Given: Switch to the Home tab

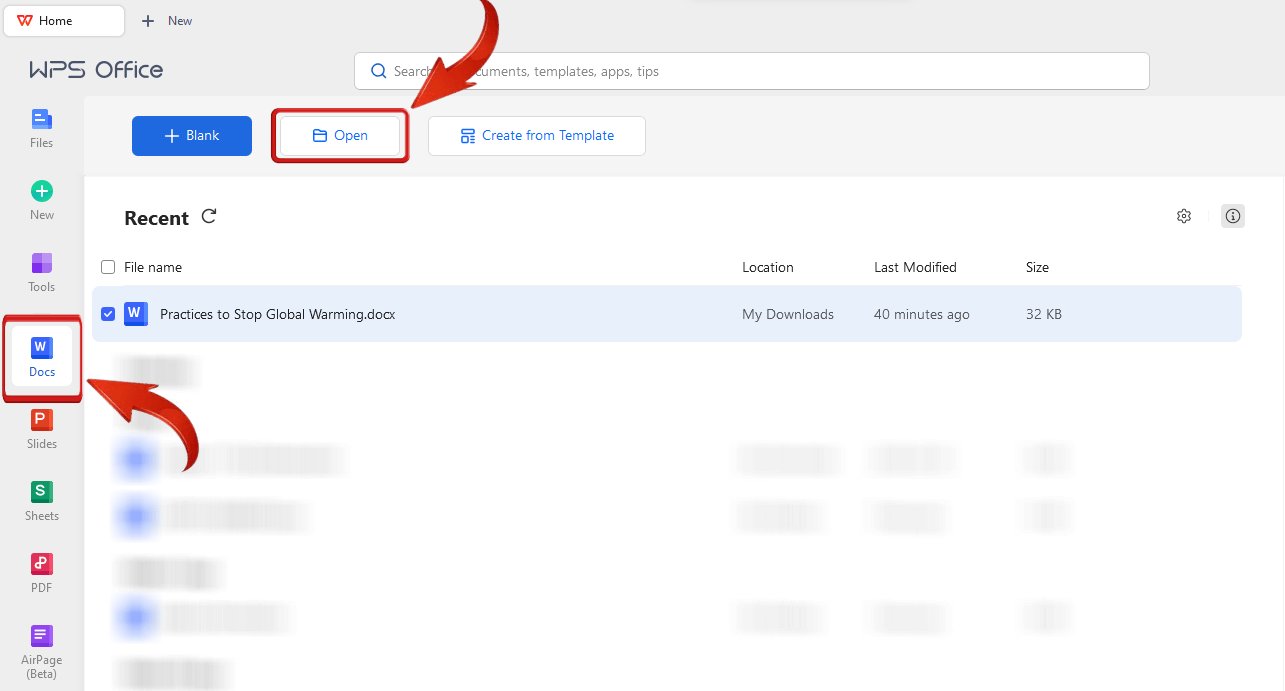Looking at the screenshot, I should 64,20.
